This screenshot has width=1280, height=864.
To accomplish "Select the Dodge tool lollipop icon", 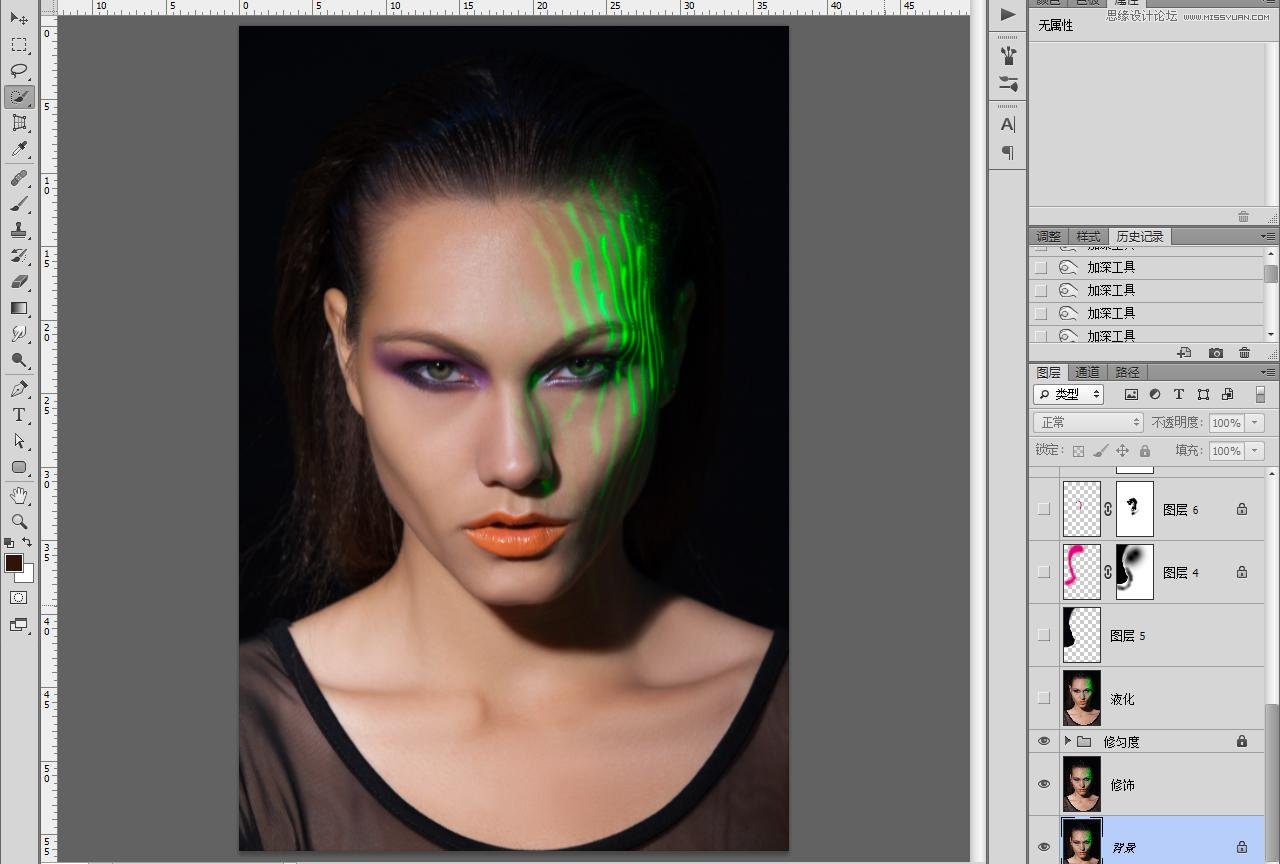I will pyautogui.click(x=19, y=360).
